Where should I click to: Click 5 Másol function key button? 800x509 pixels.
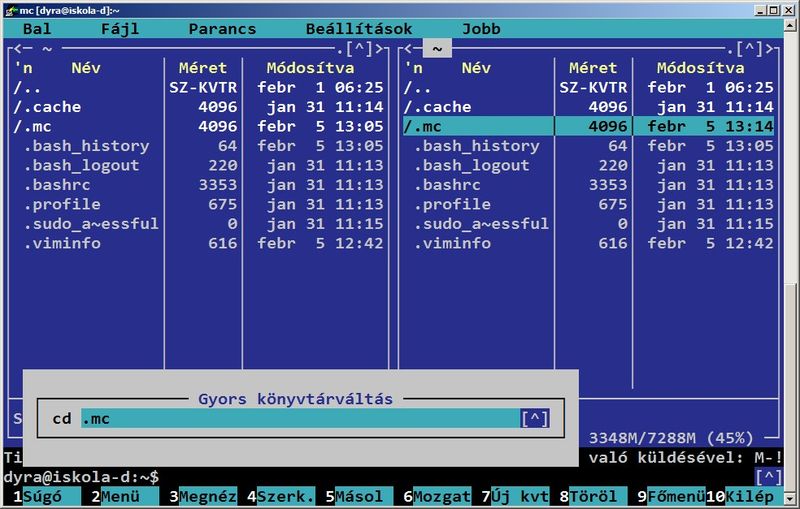[x=359, y=496]
